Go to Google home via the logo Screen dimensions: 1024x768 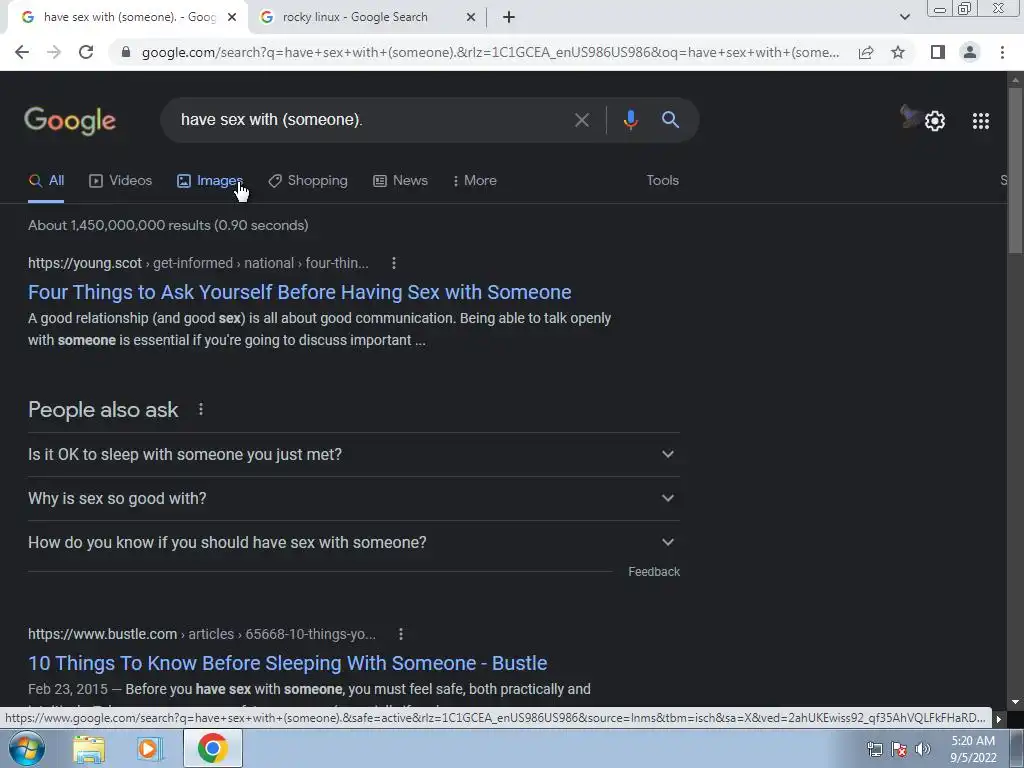coord(70,121)
